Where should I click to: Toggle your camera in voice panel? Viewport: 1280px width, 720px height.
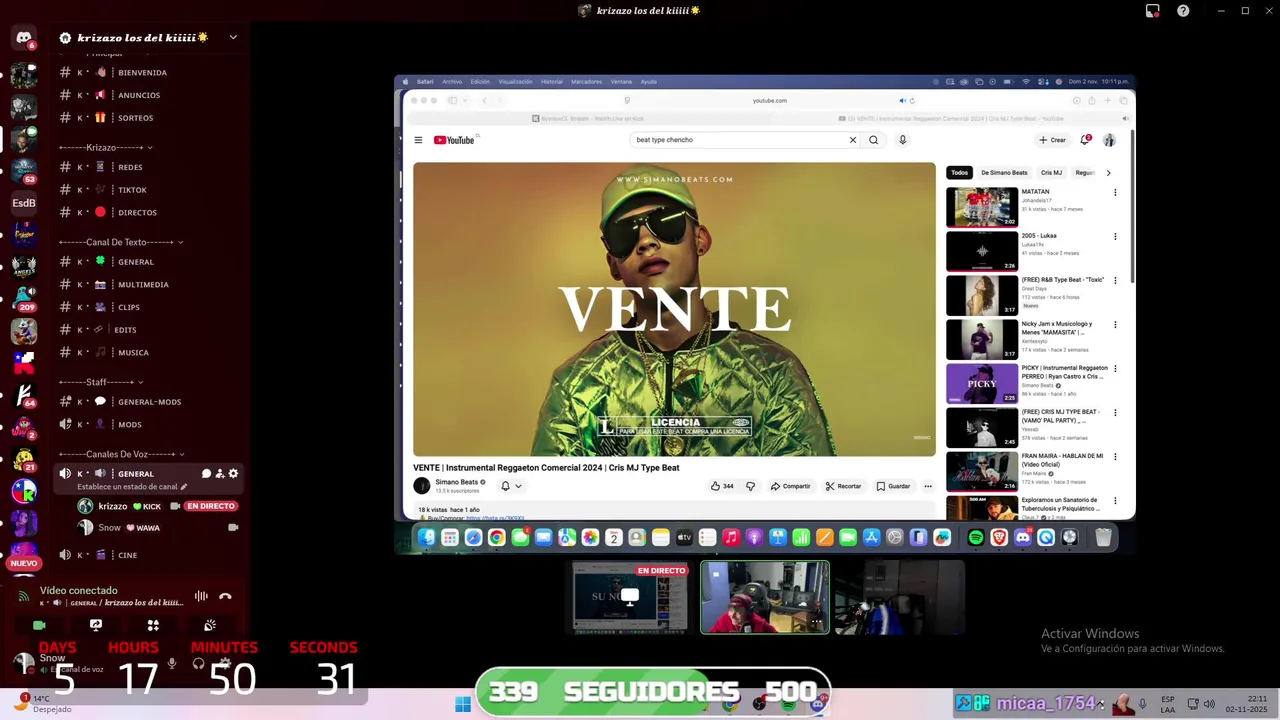39,625
